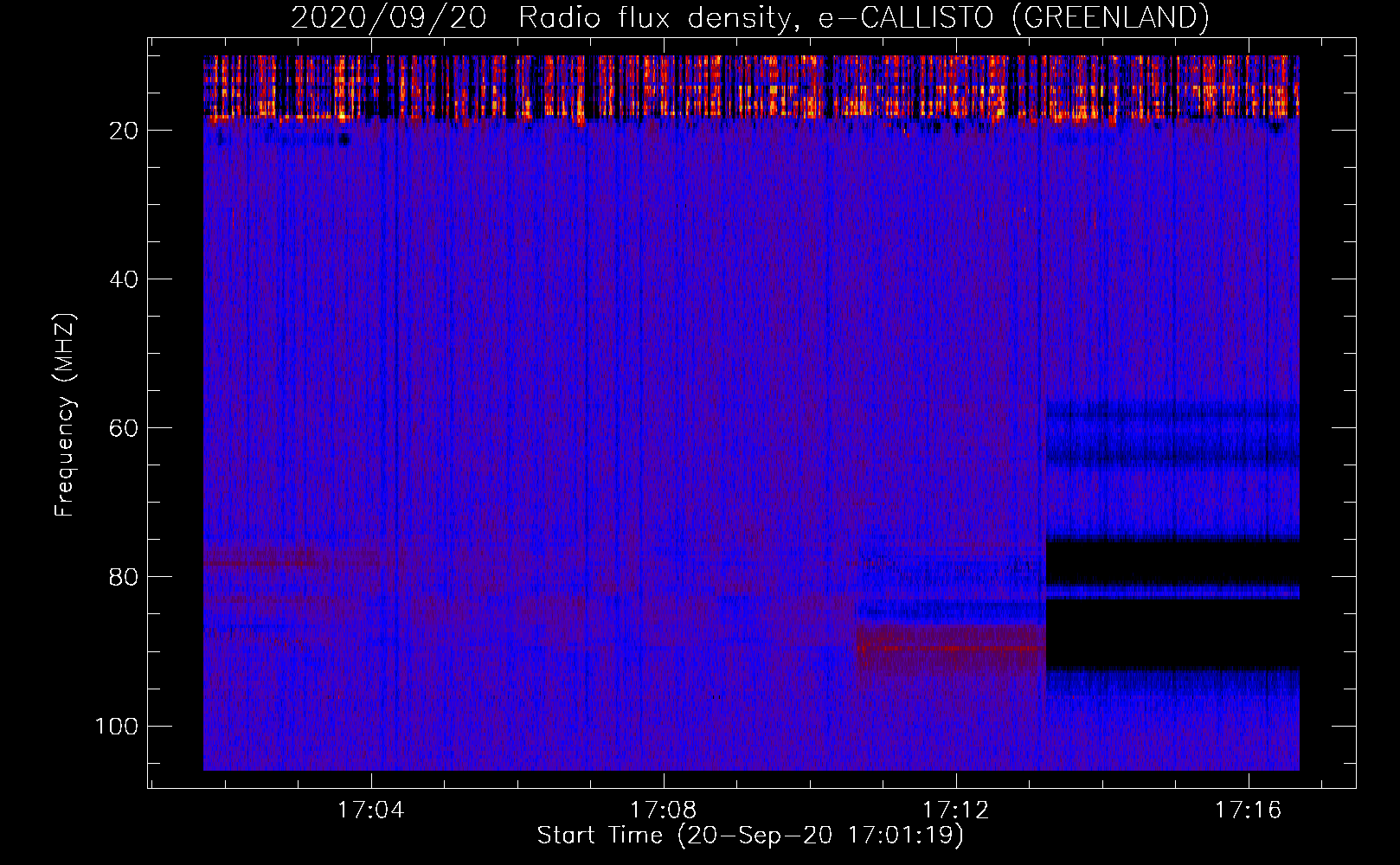Click the 60 frequency tick label
The image size is (1400, 865).
125,428
